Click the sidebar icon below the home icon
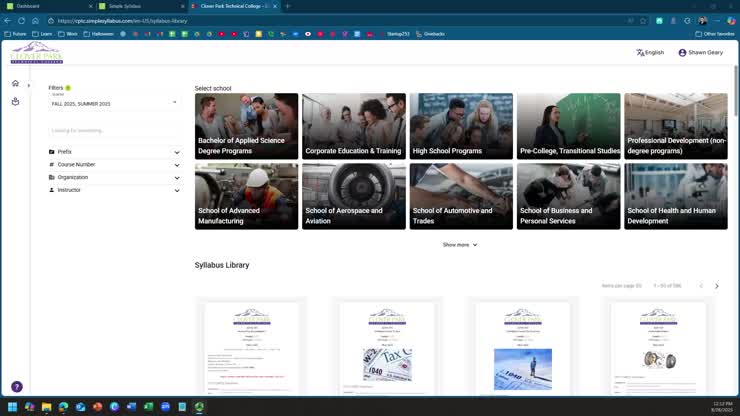740x416 pixels. 15,101
